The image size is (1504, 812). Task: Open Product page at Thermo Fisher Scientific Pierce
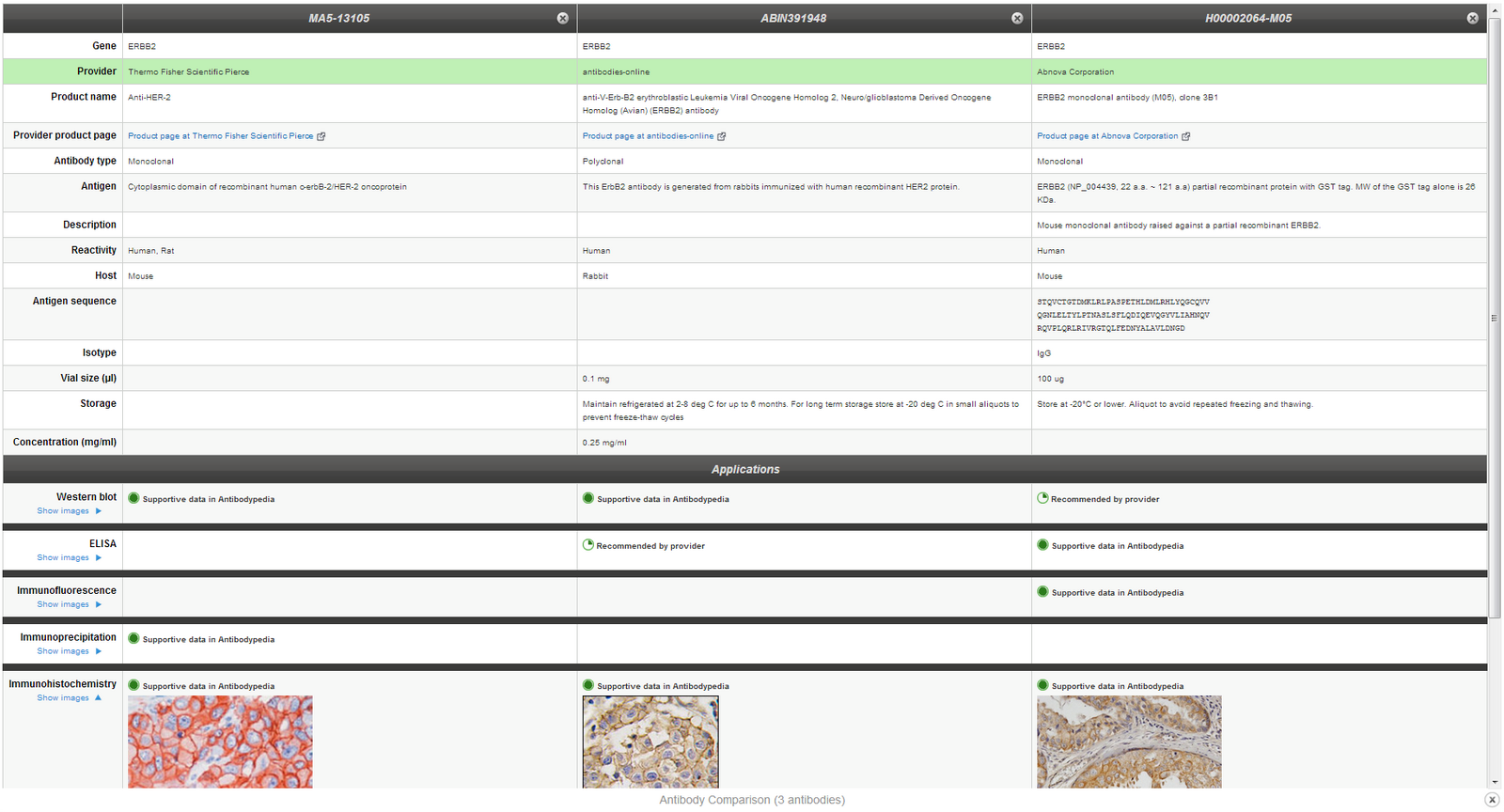point(220,136)
